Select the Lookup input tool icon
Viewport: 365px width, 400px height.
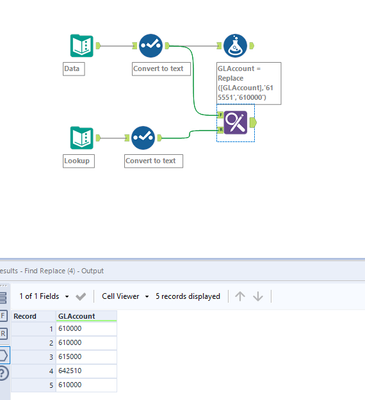tap(82, 138)
